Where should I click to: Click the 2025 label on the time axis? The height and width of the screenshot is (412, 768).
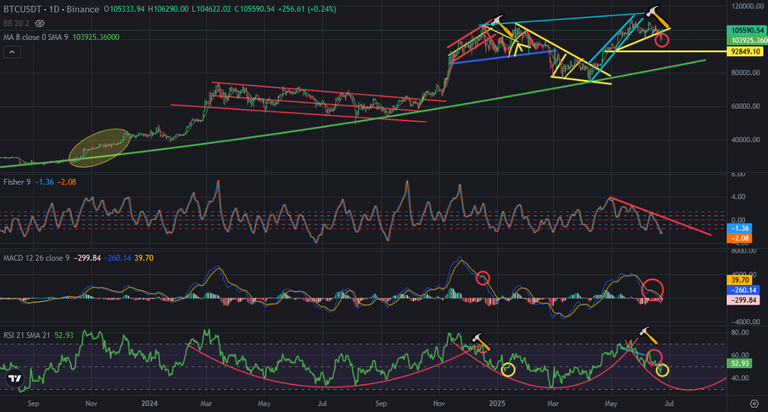497,404
